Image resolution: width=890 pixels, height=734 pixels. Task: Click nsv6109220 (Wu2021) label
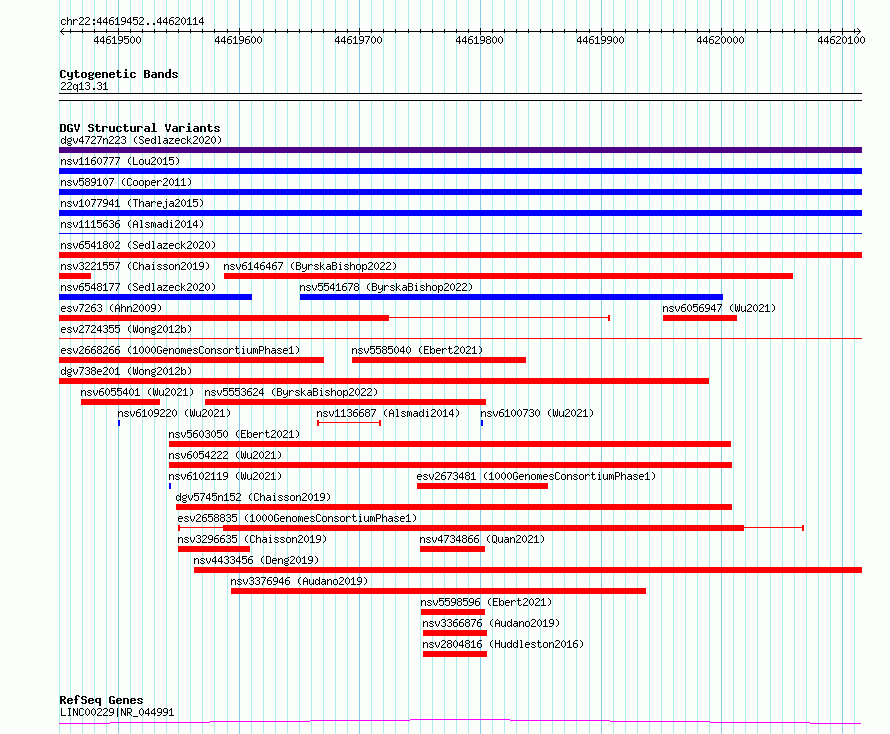pos(174,413)
